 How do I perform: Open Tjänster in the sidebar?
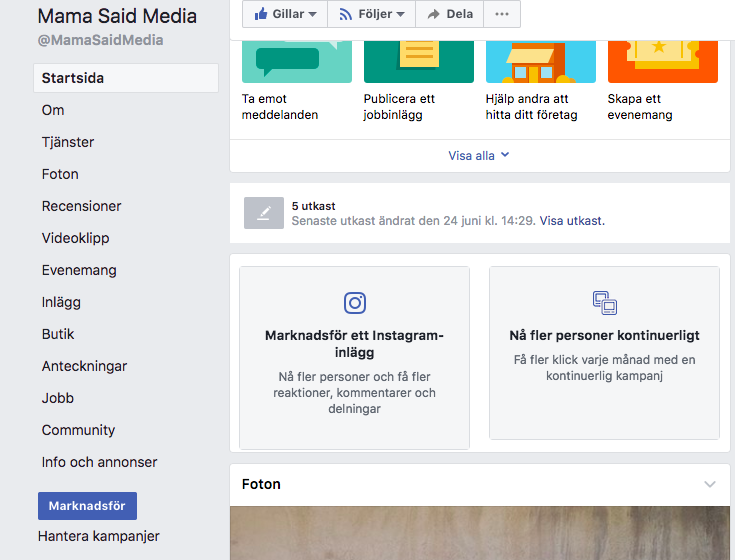click(68, 142)
